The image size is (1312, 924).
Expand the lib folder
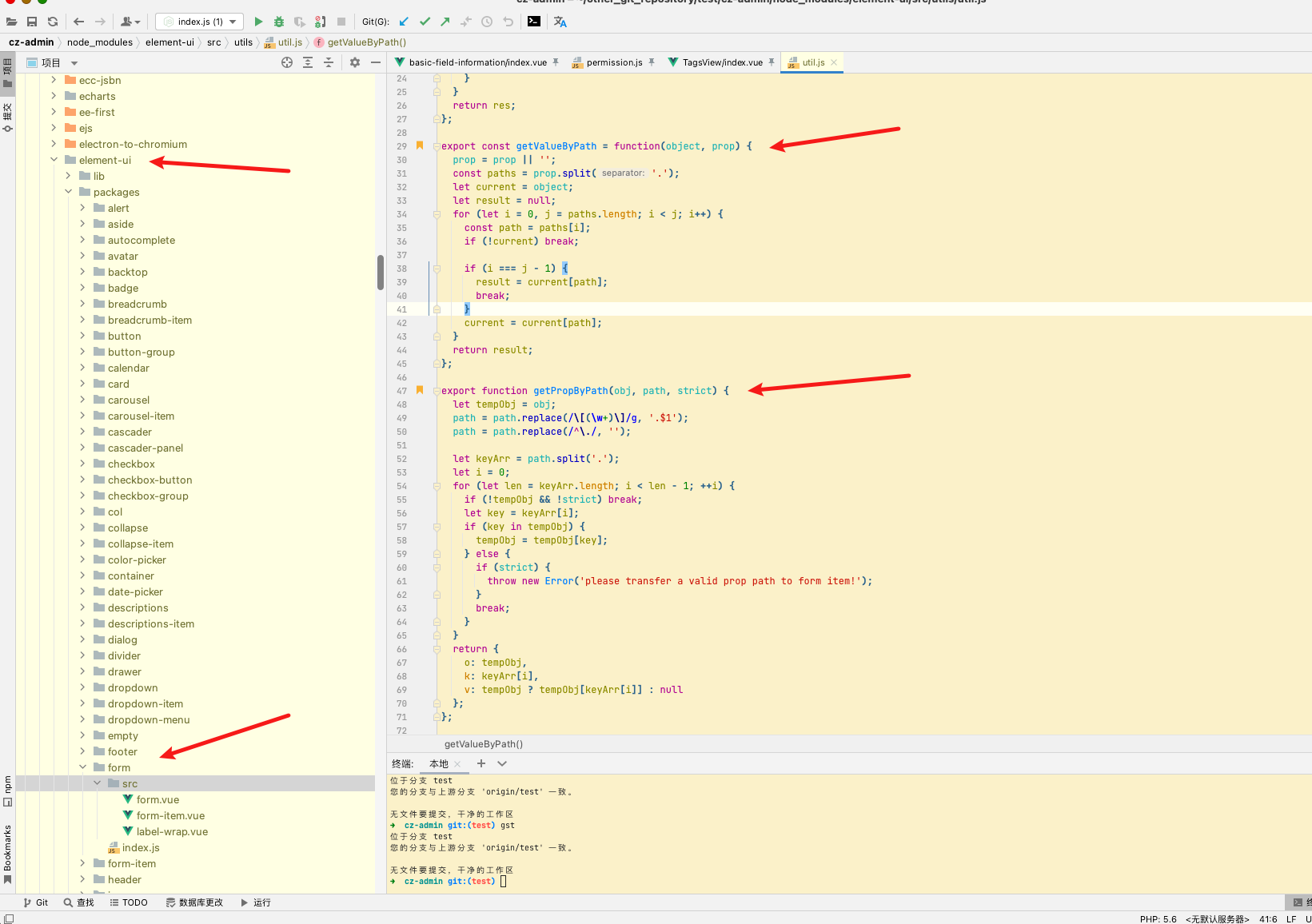(x=69, y=176)
